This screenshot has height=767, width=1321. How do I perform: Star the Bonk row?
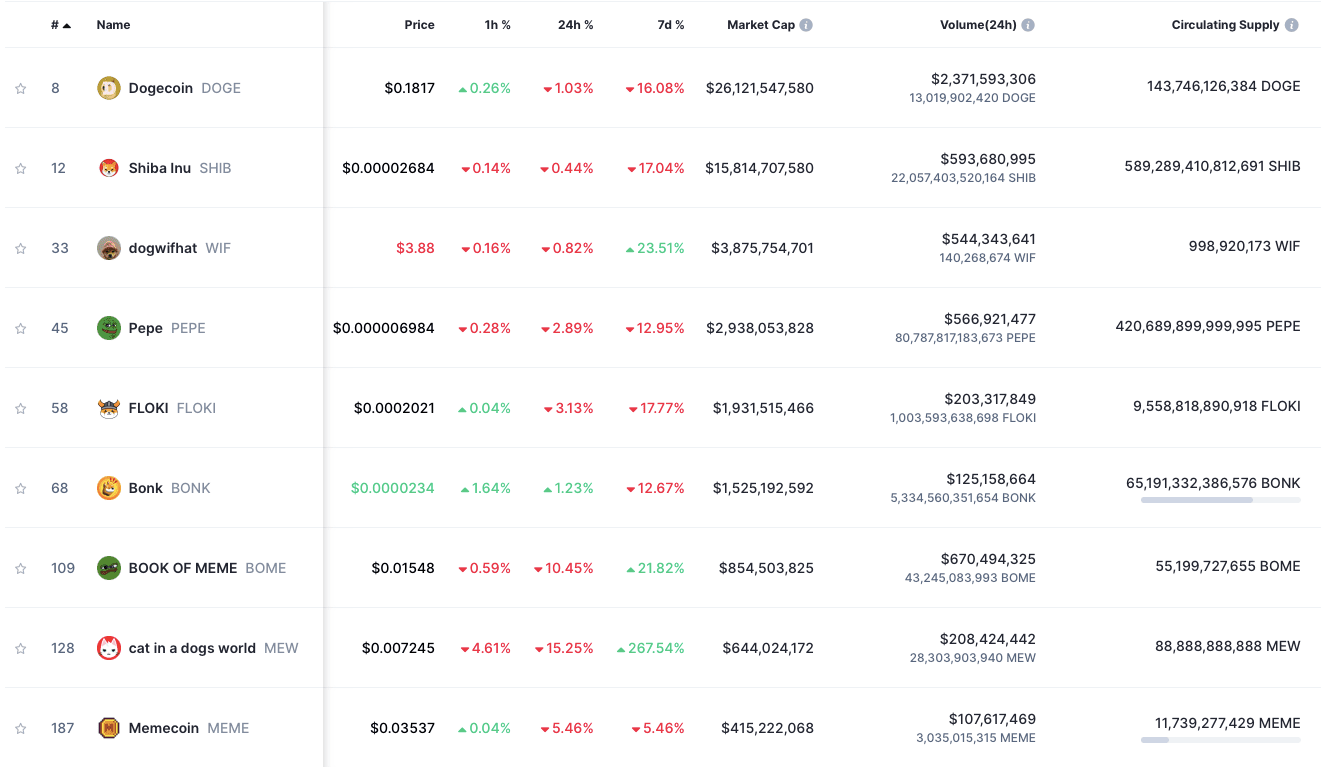(20, 488)
